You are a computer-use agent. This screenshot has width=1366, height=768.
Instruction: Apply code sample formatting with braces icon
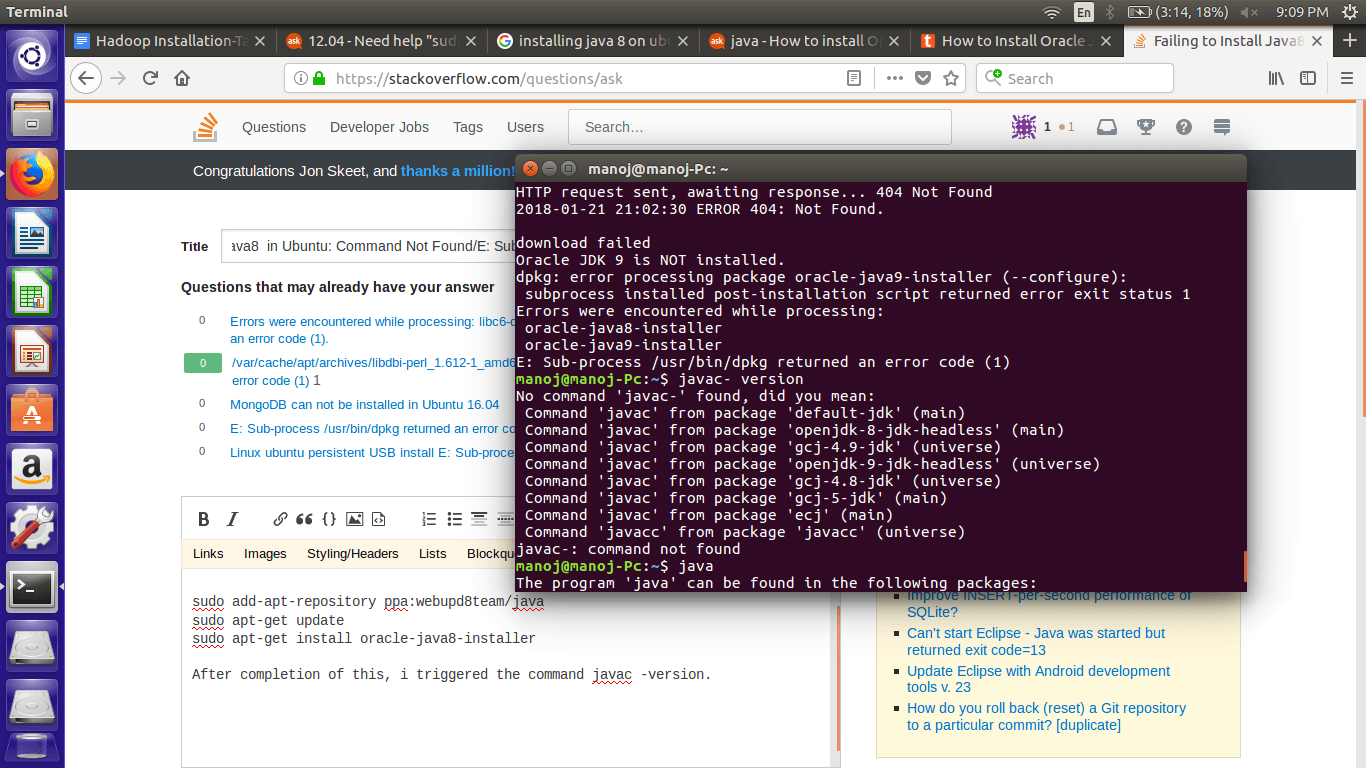pyautogui.click(x=329, y=519)
